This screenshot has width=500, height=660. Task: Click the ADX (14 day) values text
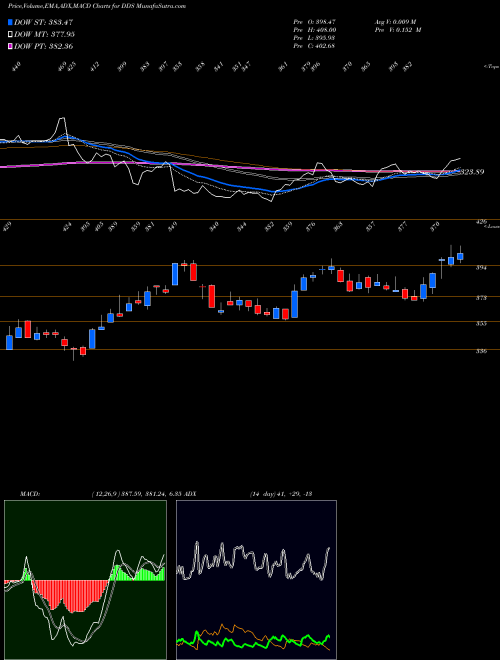tap(281, 494)
